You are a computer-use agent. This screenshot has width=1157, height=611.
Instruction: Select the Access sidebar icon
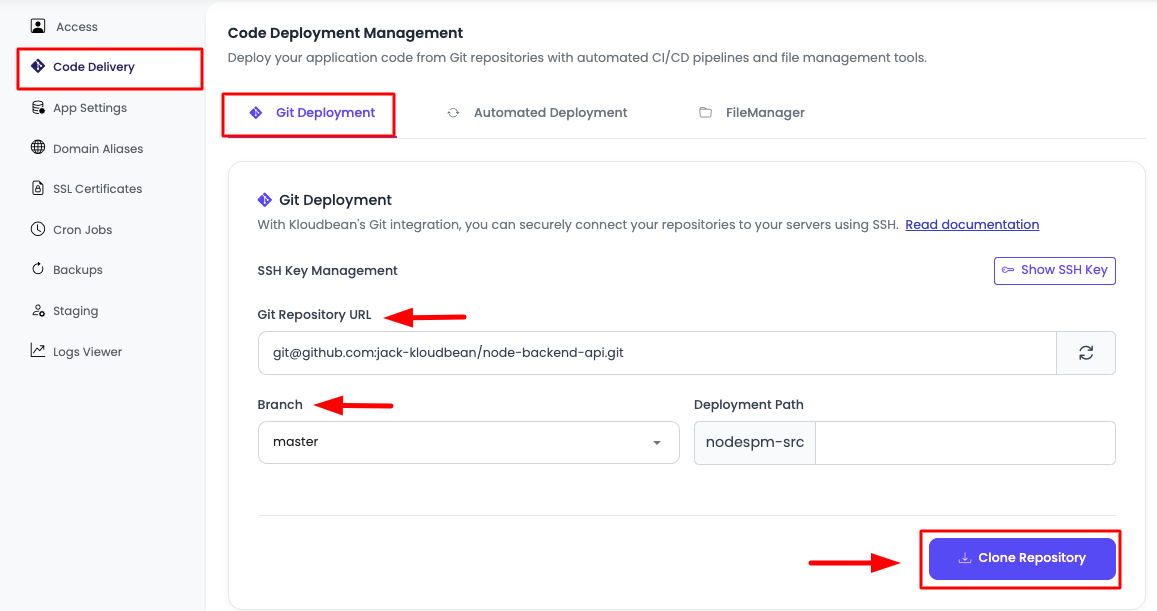click(37, 26)
